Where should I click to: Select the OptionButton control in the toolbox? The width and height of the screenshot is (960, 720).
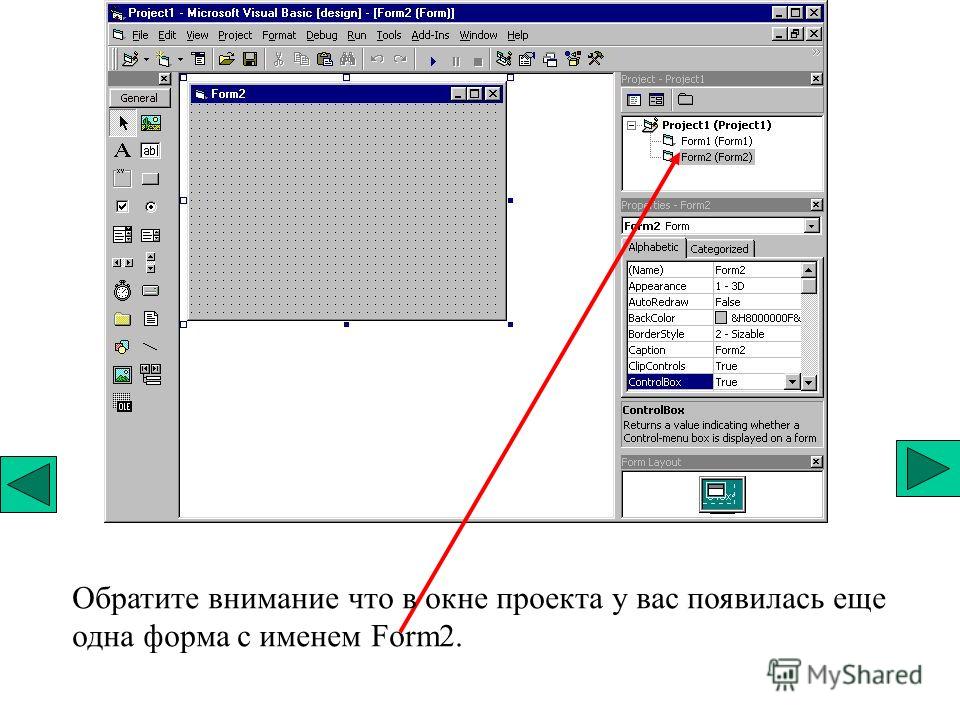[x=151, y=207]
